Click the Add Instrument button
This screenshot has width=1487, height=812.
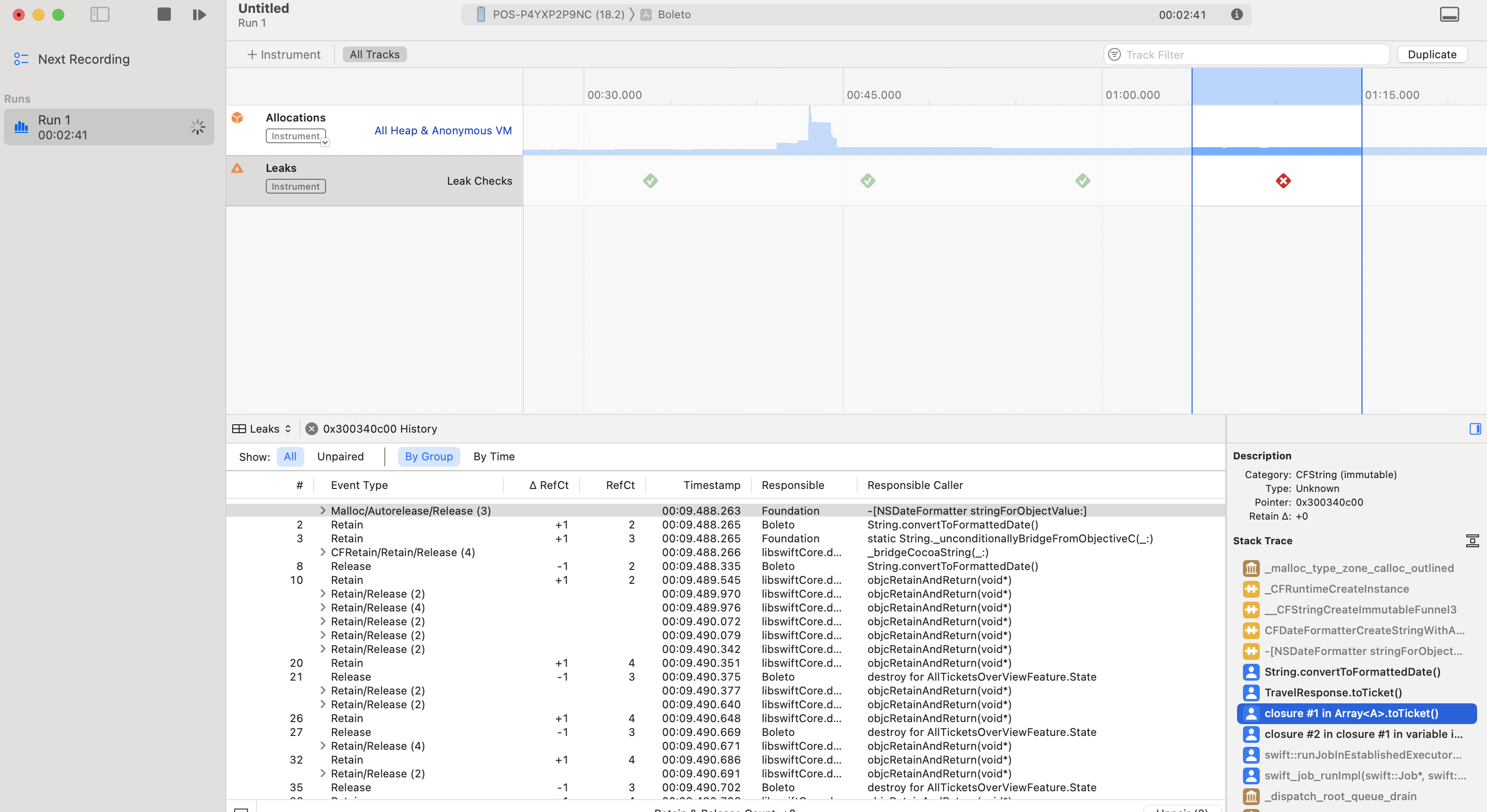click(x=284, y=54)
